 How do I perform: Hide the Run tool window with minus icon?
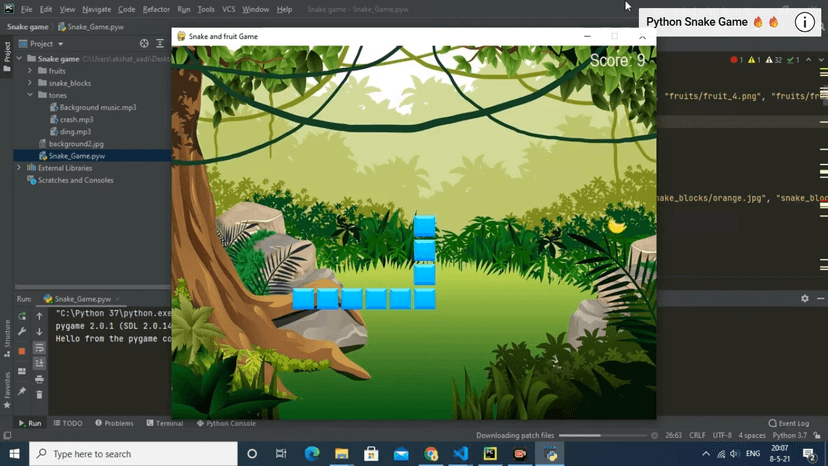[x=821, y=299]
